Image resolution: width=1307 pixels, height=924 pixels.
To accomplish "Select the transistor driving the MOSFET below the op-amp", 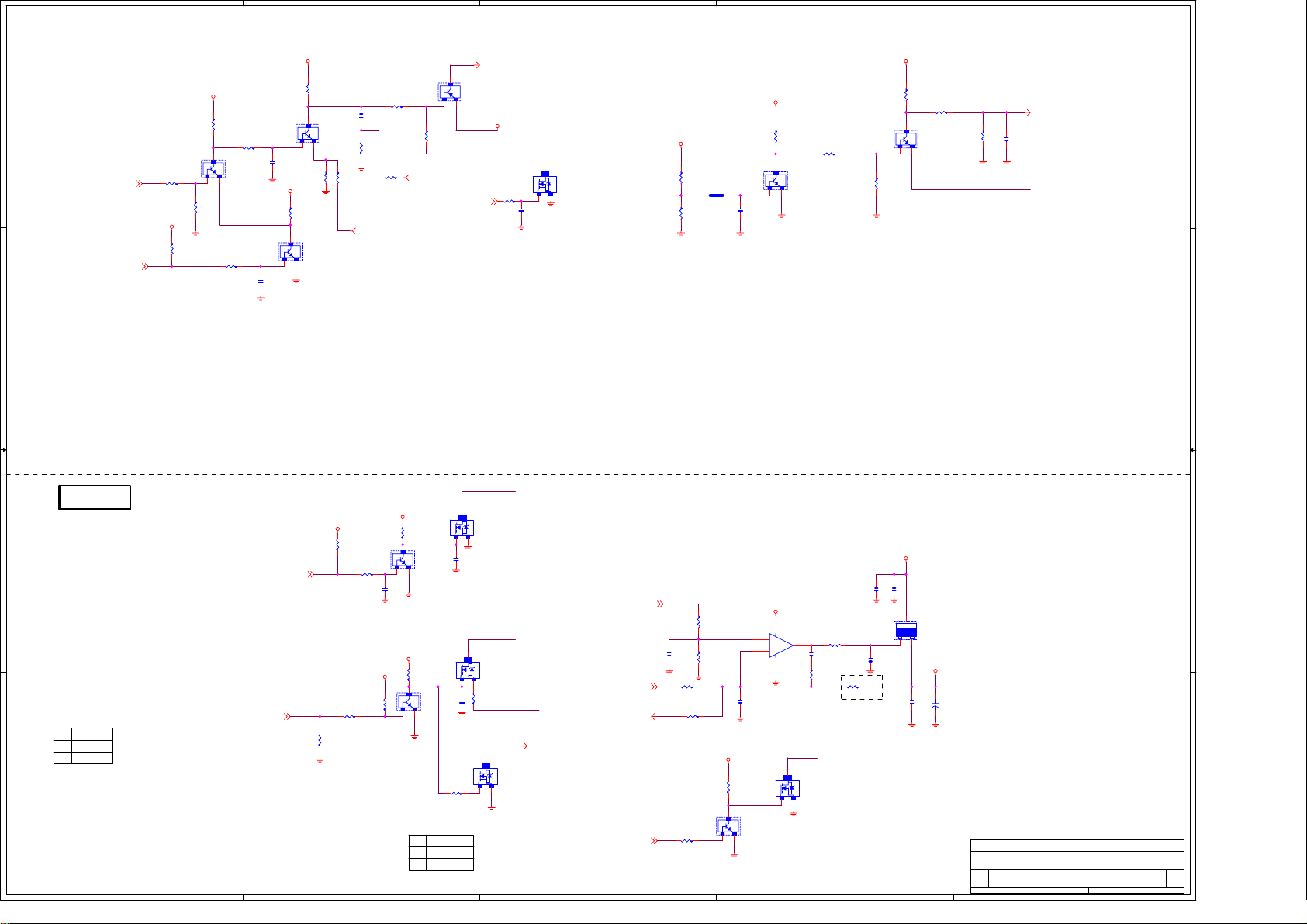I will pos(728,826).
